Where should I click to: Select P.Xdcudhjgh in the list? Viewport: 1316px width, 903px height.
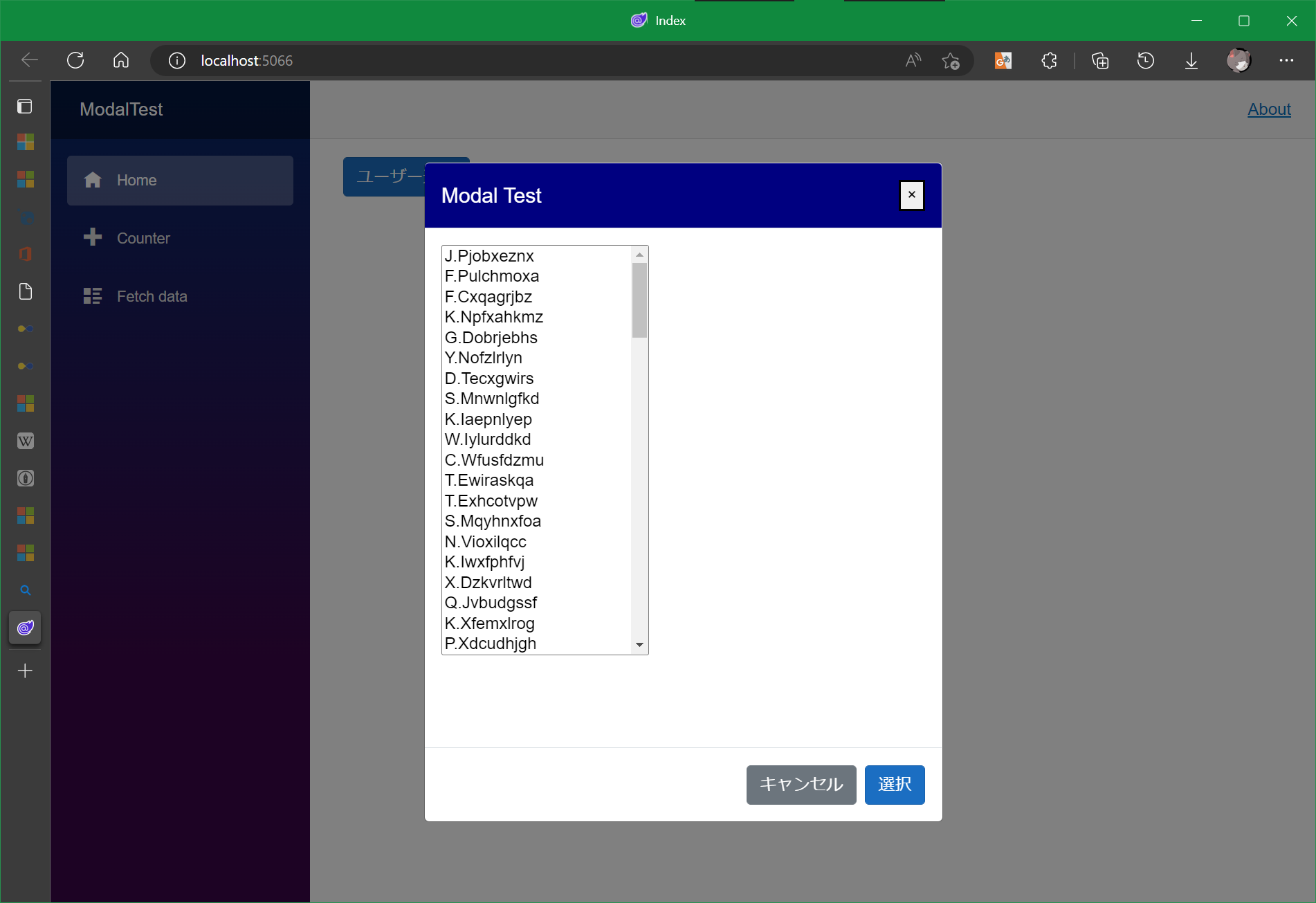pyautogui.click(x=537, y=644)
